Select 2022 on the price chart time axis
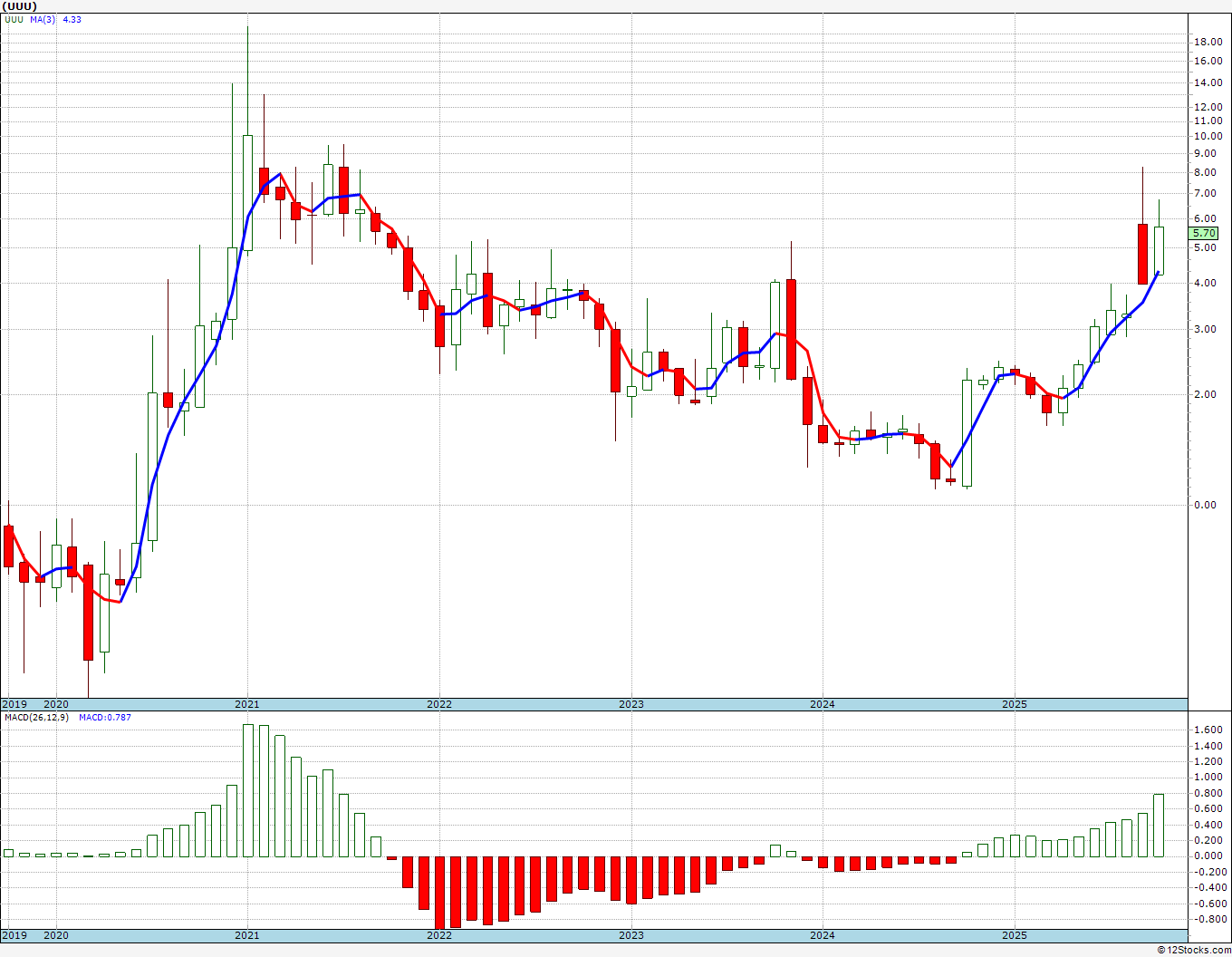This screenshot has width=1232, height=957. click(439, 704)
